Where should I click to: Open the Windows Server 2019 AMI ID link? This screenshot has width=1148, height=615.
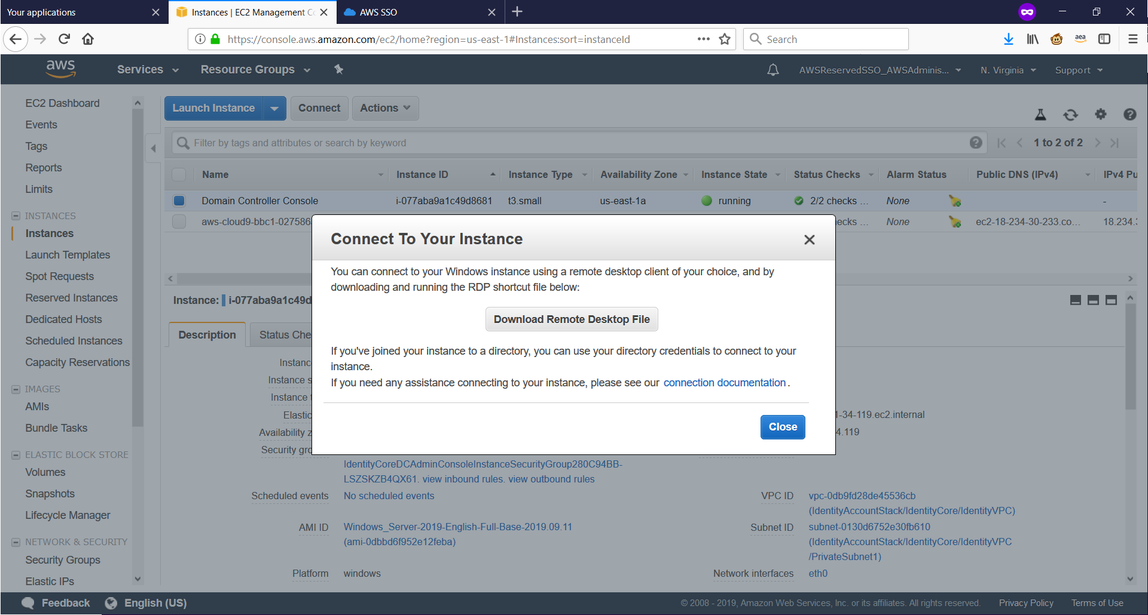pyautogui.click(x=458, y=534)
